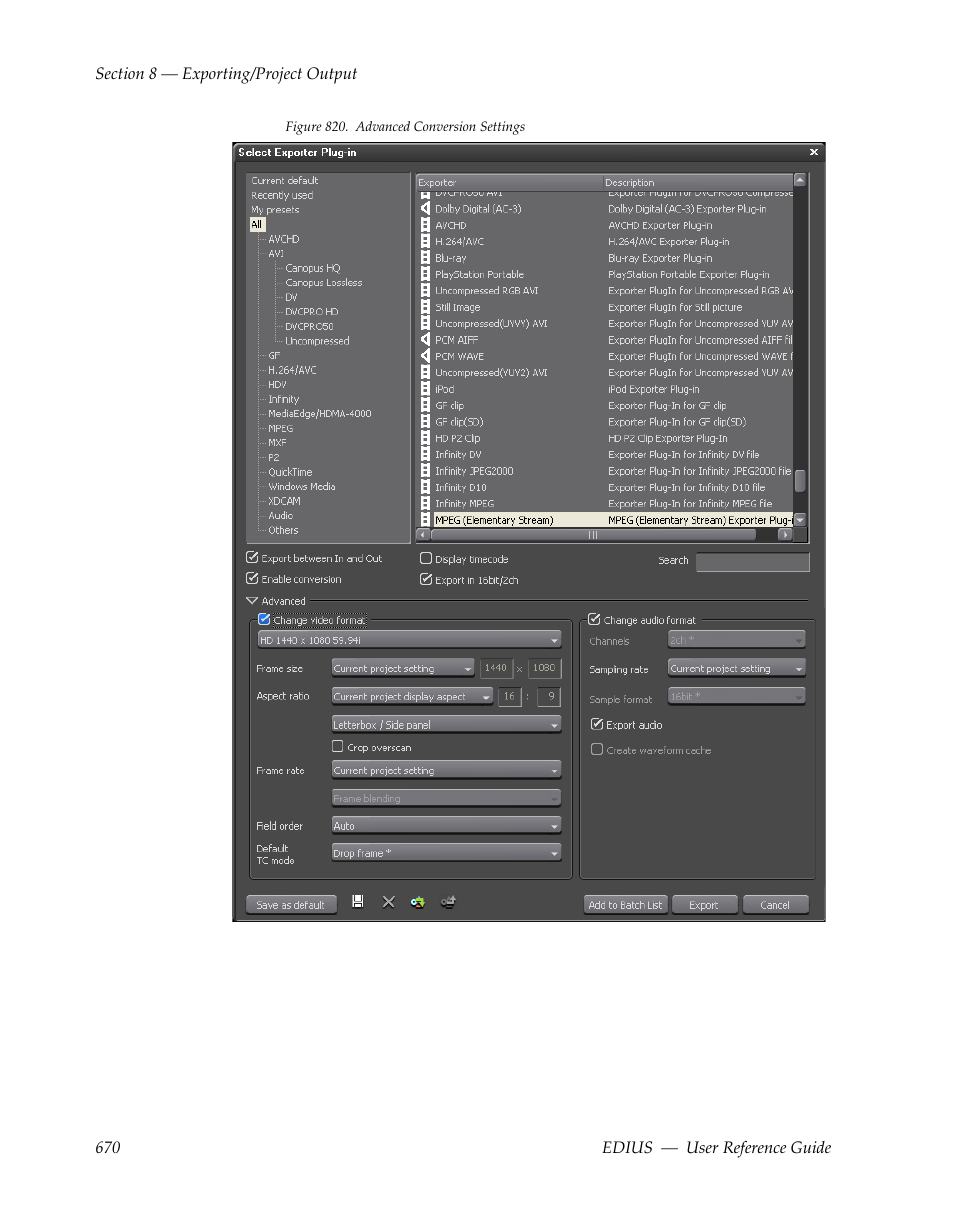Viewport: 954px width, 1227px height.
Task: Click the Uncompressed RGB AVI exporter icon
Action: tap(425, 291)
